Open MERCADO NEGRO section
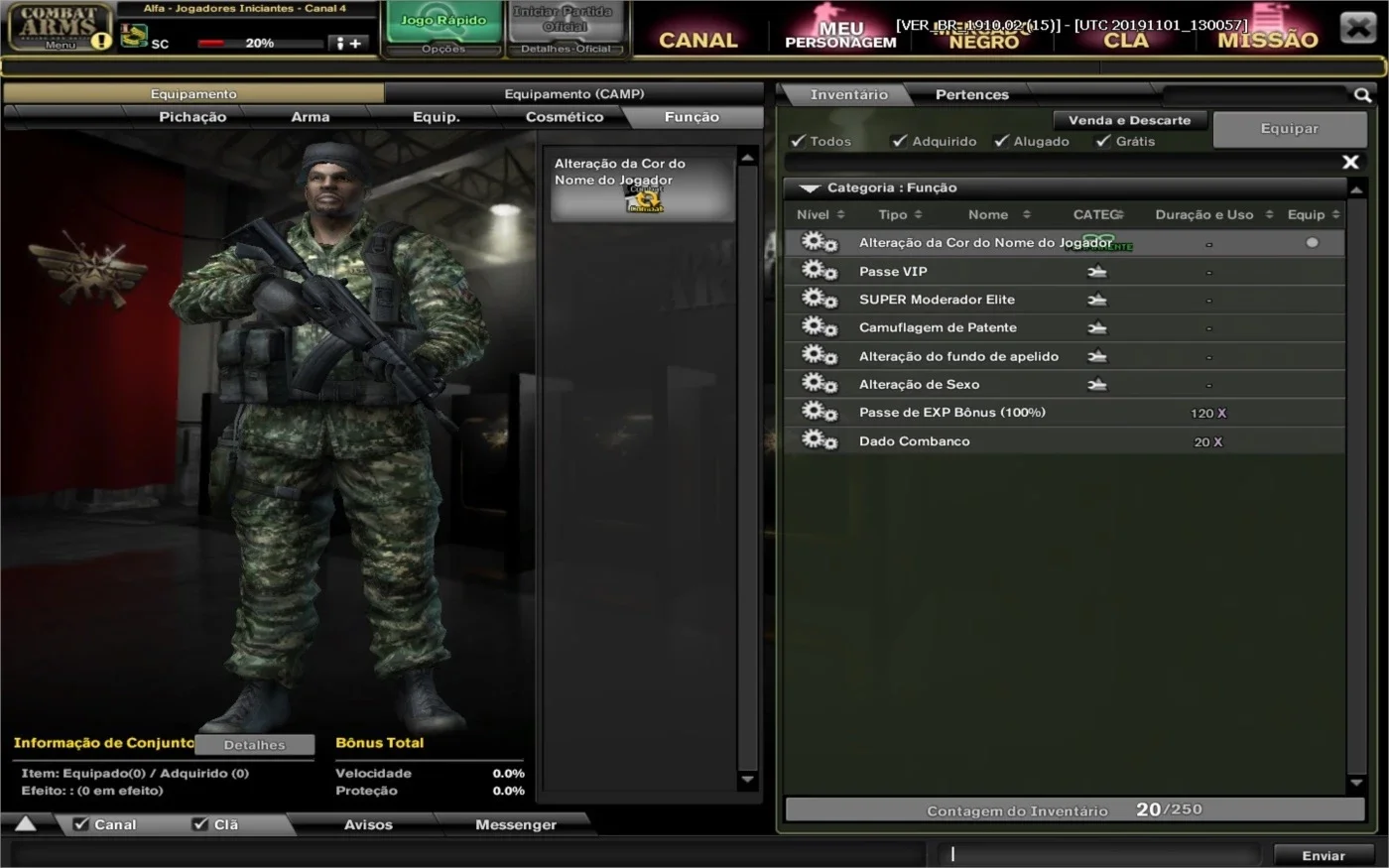Image resolution: width=1389 pixels, height=868 pixels. [983, 36]
